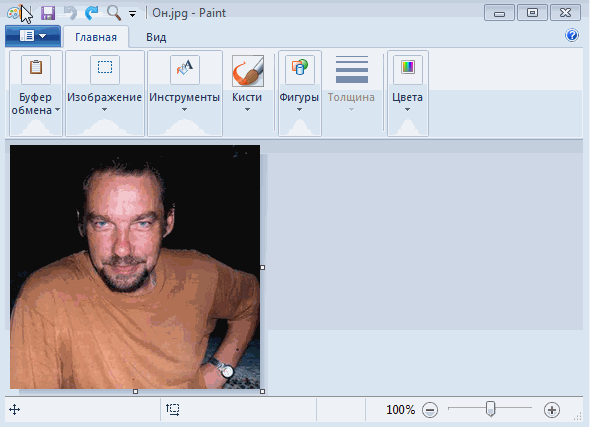This screenshot has height=427, width=590.
Task: Open the Paint application icon menu
Action: point(13,13)
